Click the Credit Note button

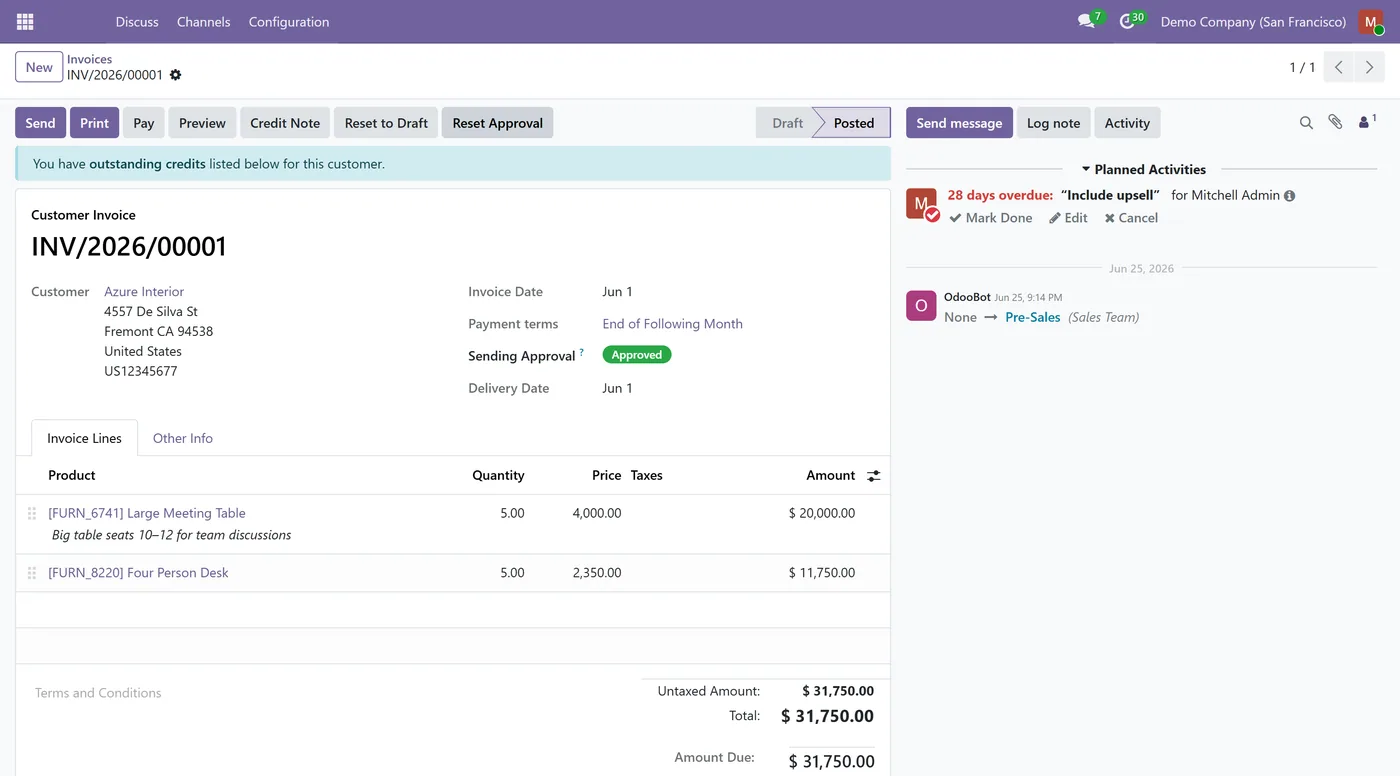click(x=285, y=123)
